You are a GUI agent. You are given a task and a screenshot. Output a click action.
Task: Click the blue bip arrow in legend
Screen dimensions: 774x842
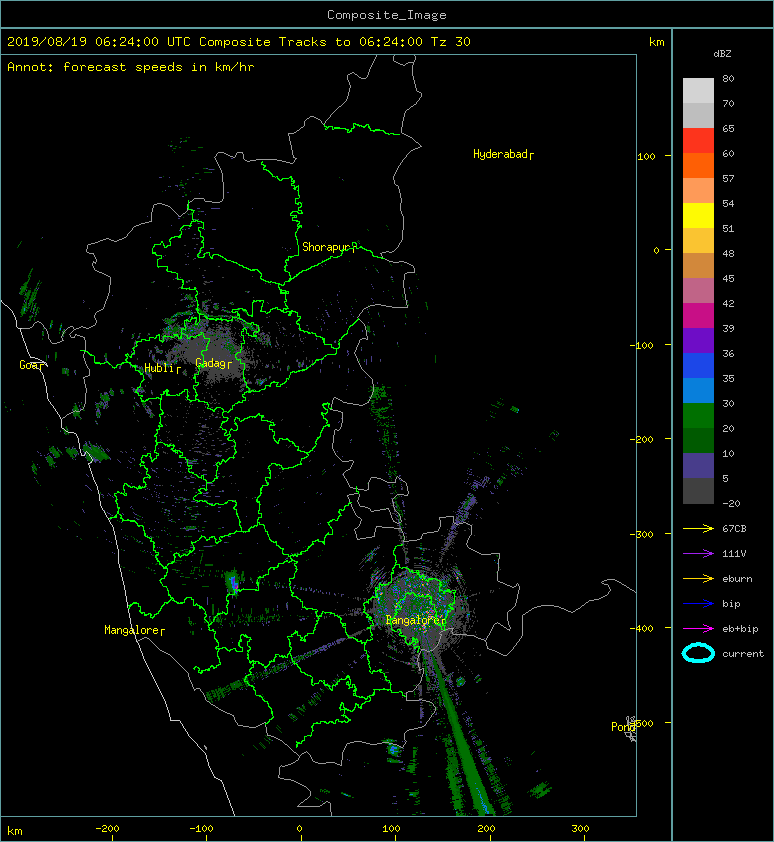(x=698, y=604)
